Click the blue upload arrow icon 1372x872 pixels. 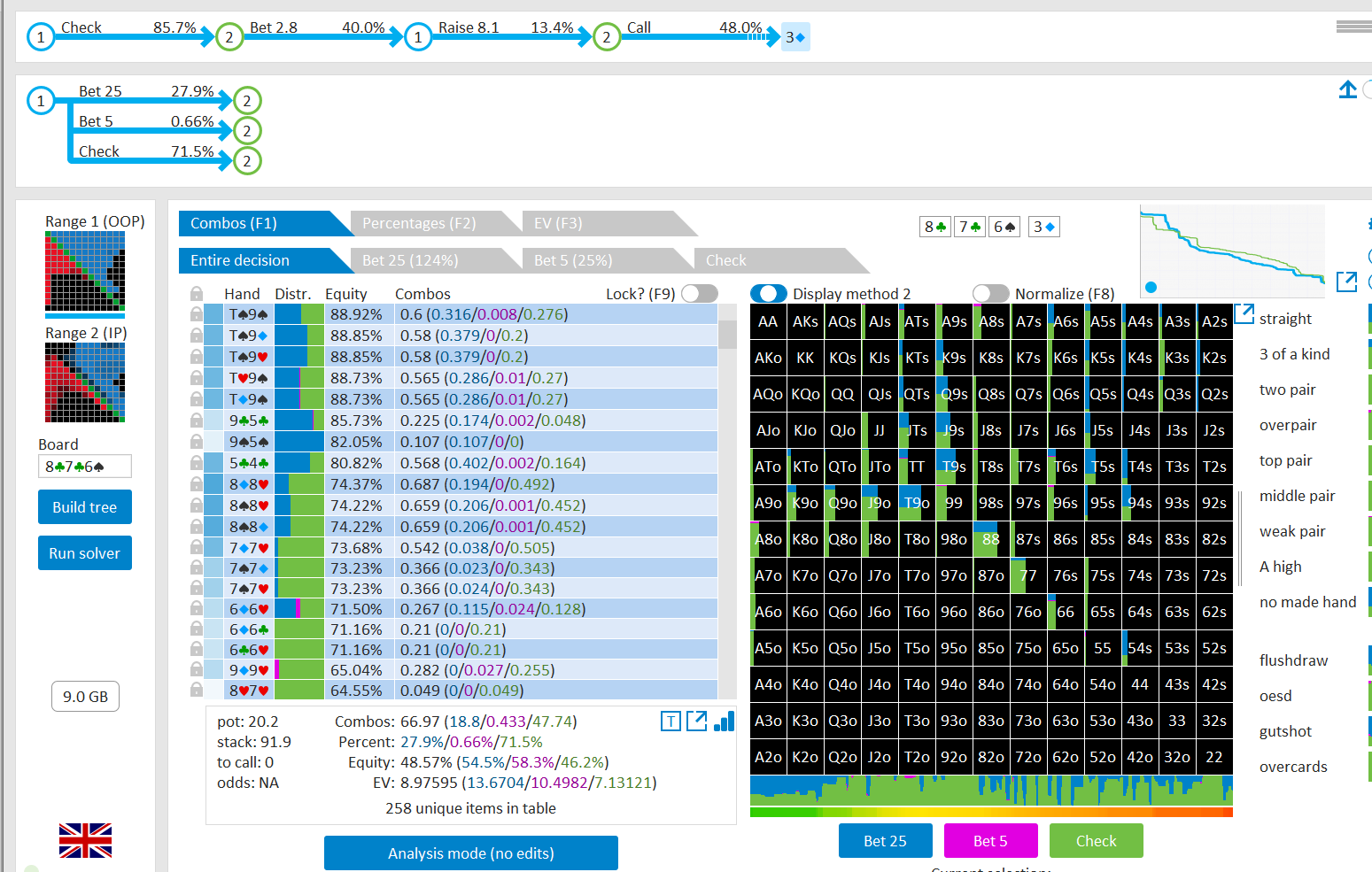pos(1347,89)
